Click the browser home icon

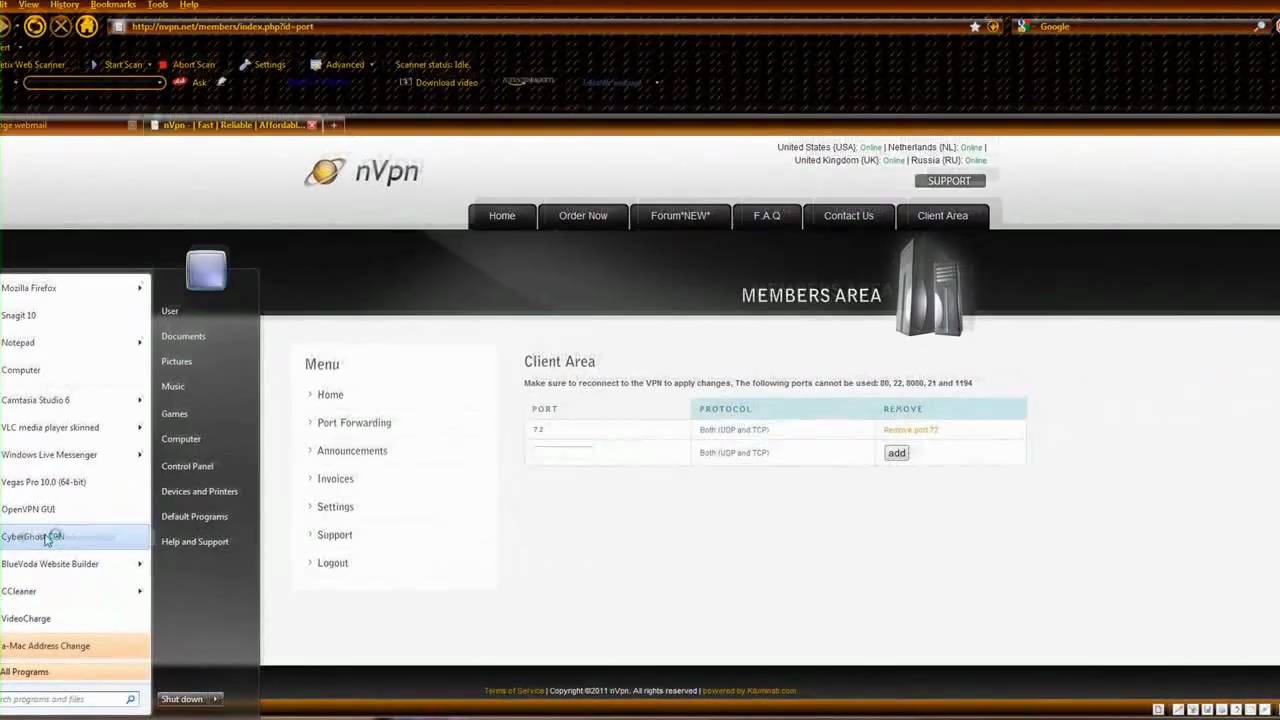click(87, 27)
